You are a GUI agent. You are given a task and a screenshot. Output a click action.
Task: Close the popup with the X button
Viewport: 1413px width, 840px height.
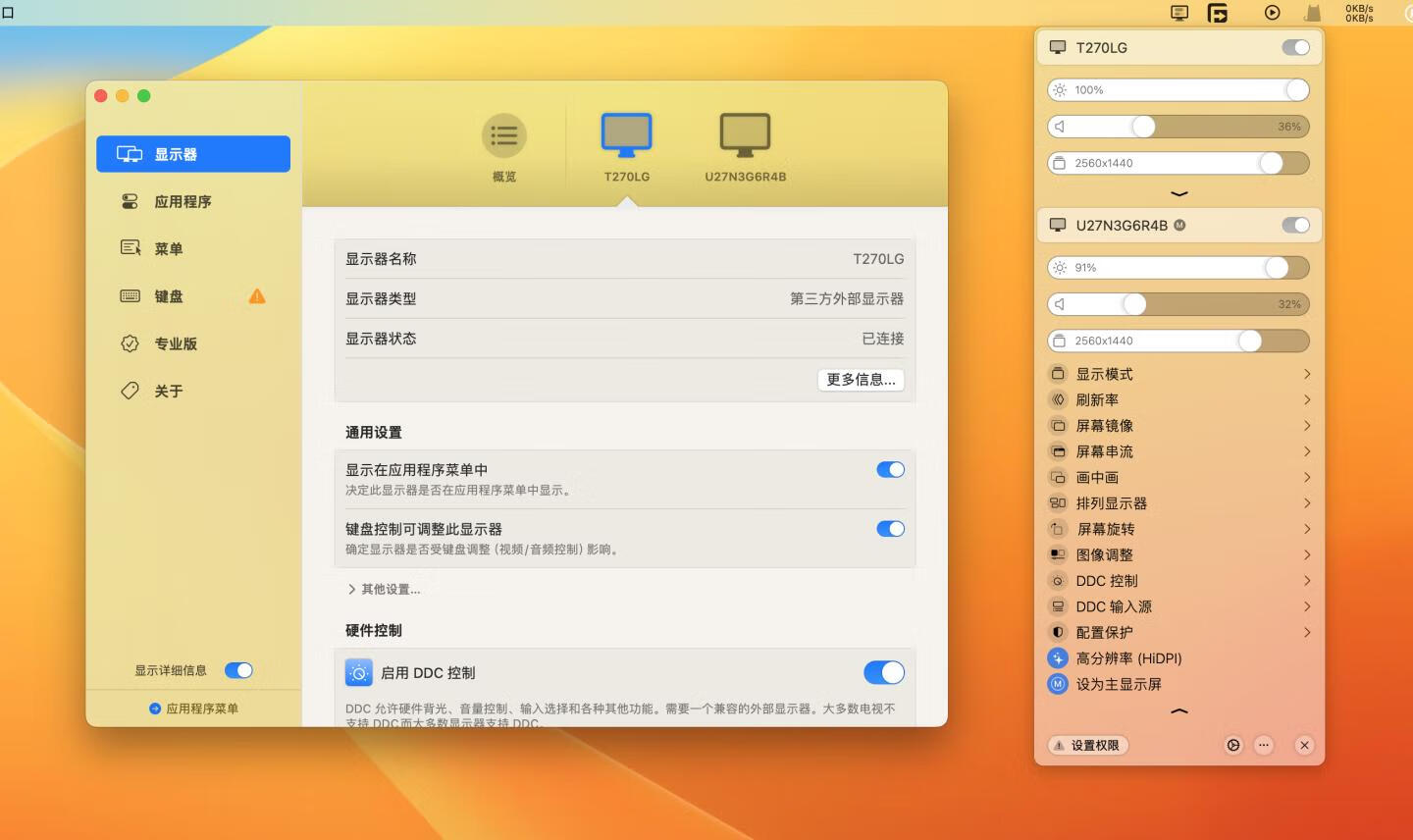pyautogui.click(x=1304, y=746)
